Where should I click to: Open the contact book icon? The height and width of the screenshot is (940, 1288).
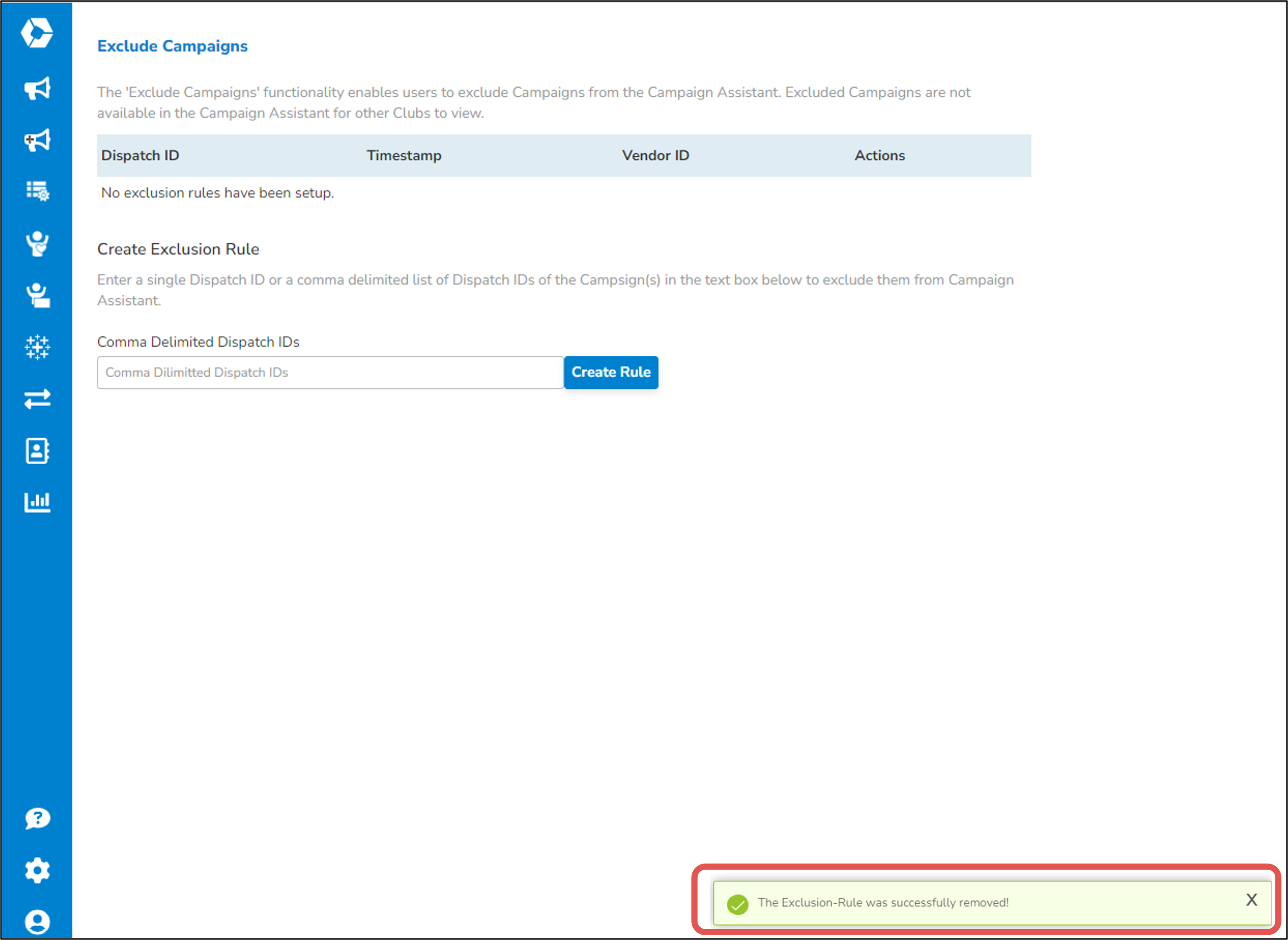pos(38,451)
